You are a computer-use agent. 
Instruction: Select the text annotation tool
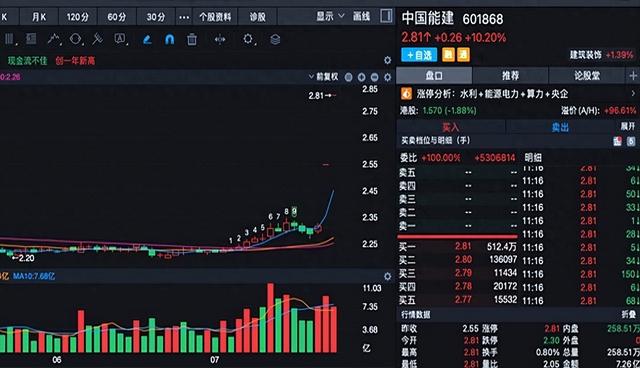120,39
